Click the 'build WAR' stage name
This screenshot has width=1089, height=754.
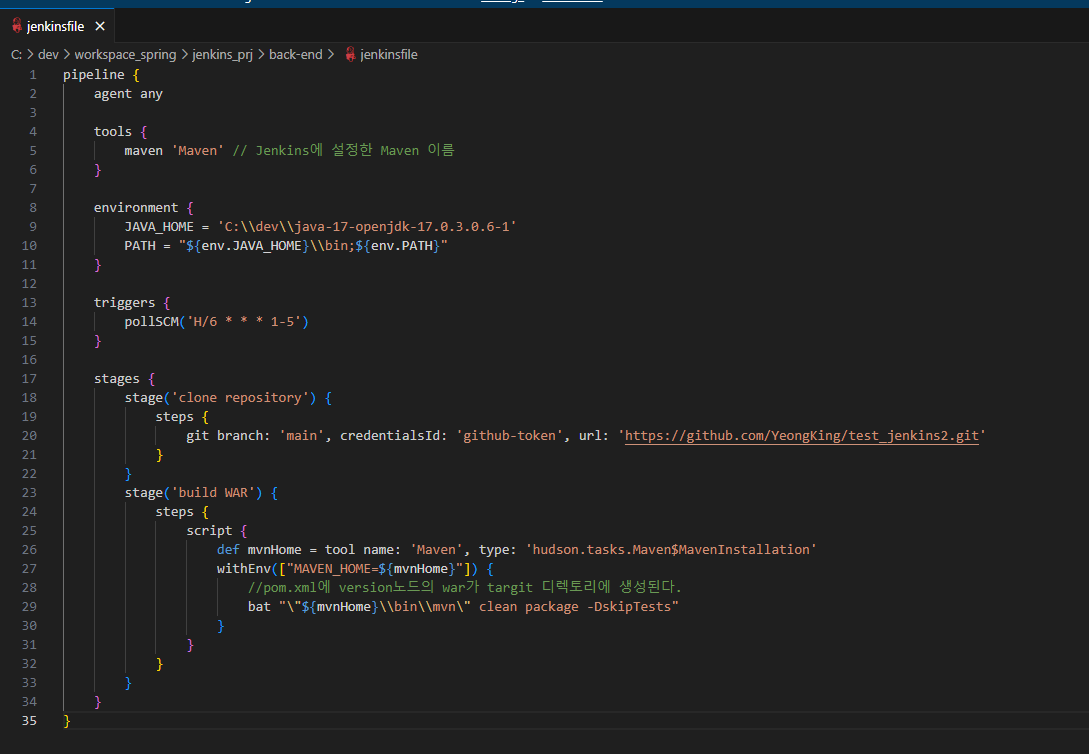click(213, 493)
